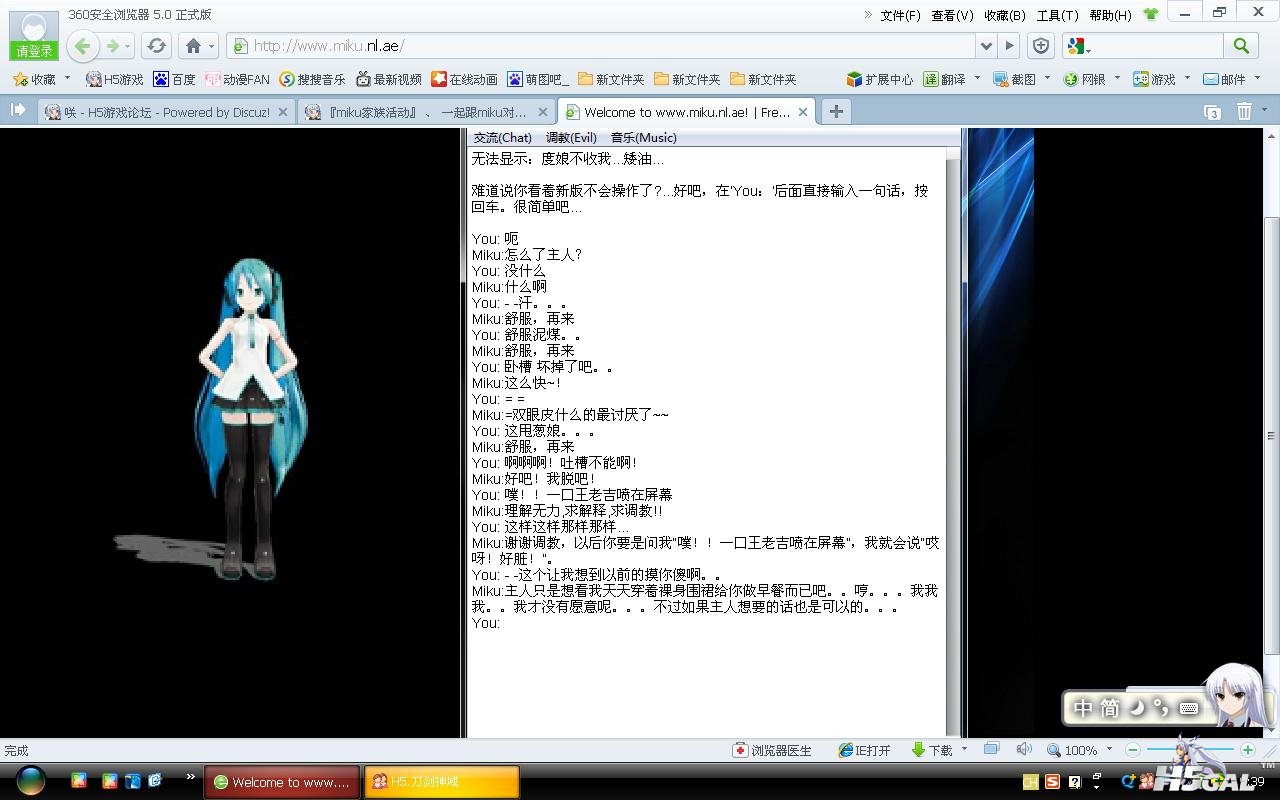1280x800 pixels.
Task: Switch to the H5游戏论坛 Discuz tab
Action: click(x=166, y=112)
